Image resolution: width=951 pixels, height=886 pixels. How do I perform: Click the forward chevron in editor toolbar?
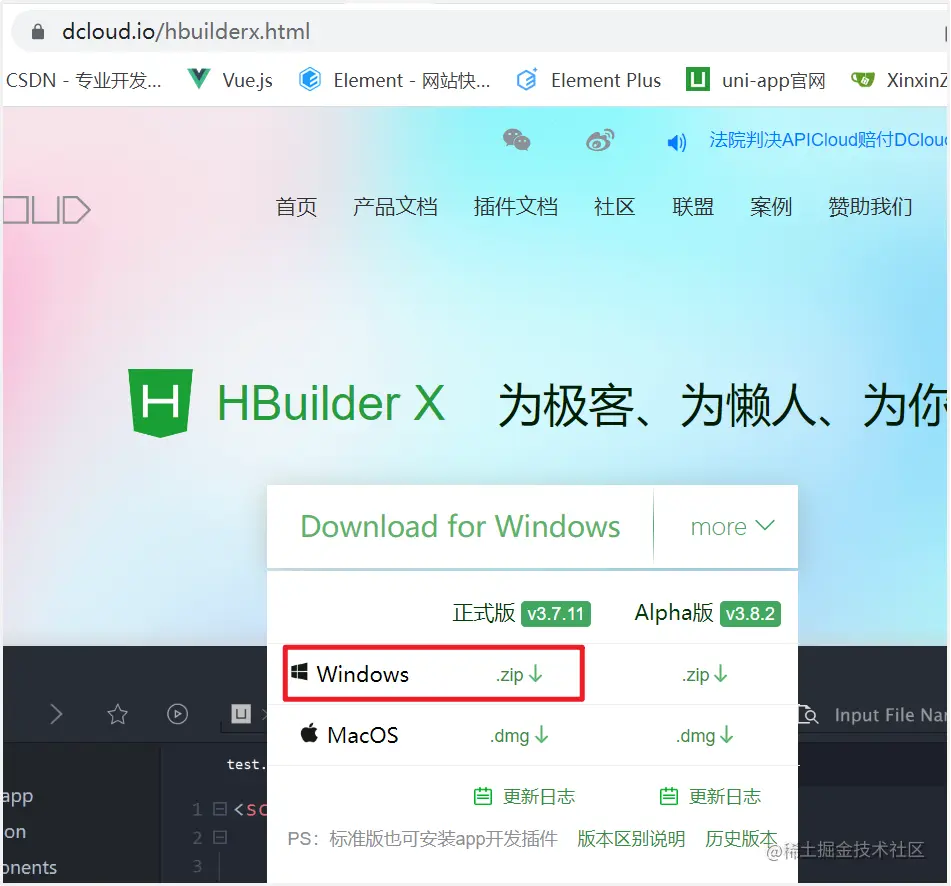click(x=56, y=714)
